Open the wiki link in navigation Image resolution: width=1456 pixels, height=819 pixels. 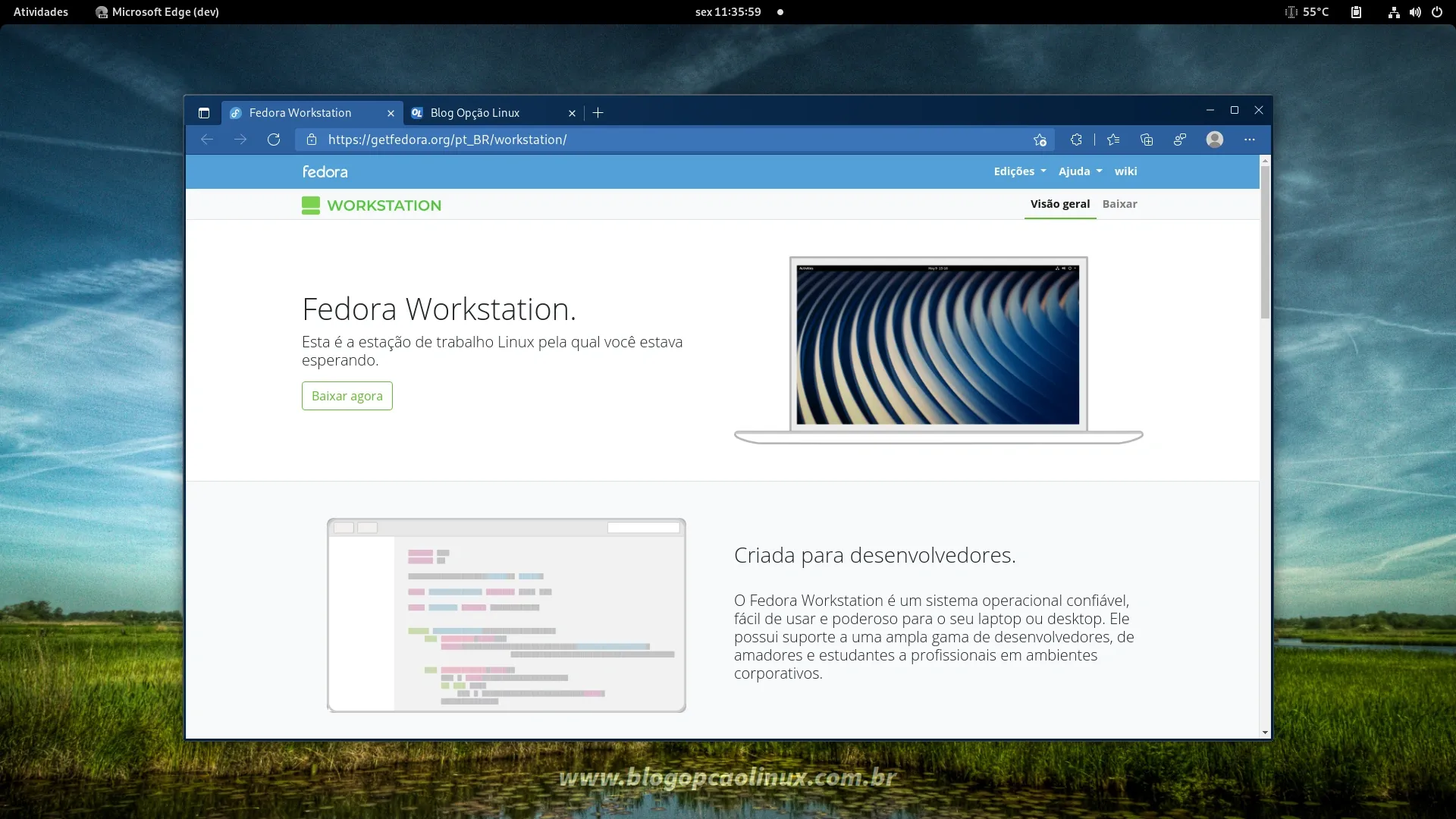(1125, 171)
